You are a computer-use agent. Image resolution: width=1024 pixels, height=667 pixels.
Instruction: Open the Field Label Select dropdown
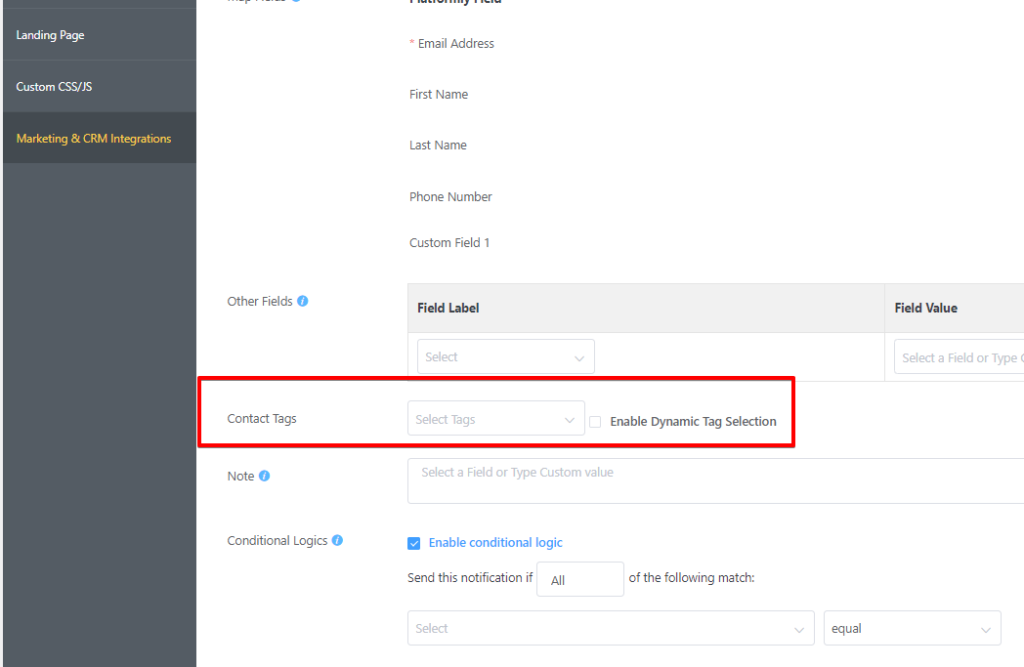coord(505,356)
